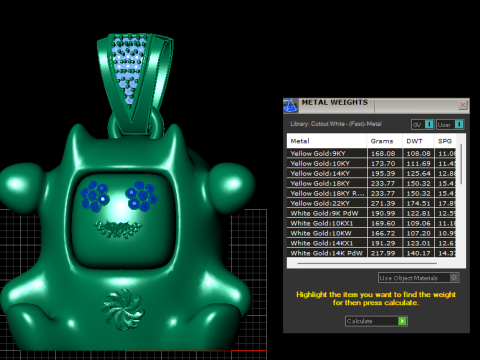Click DWT value 123.01
Image resolution: width=480 pixels, height=360 pixels.
click(x=418, y=243)
